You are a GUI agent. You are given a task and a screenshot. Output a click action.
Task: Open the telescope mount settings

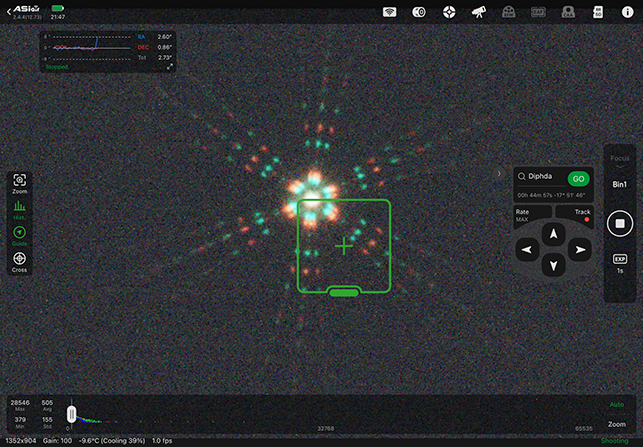[x=479, y=12]
